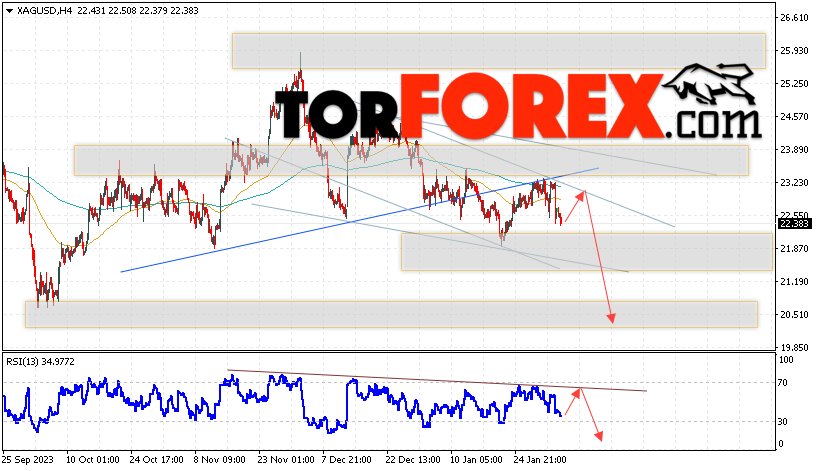The width and height of the screenshot is (816, 471).
Task: Click the 8 Nov 09:00 time label
Action: tap(220, 460)
